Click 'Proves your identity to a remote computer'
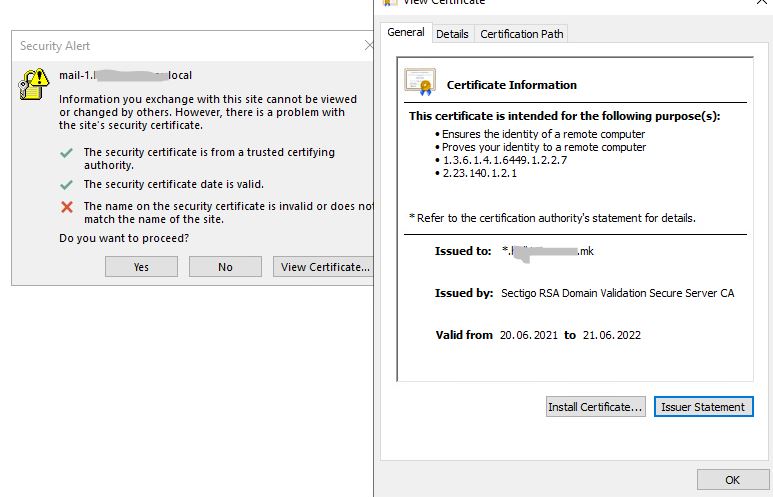The image size is (773, 497). [544, 147]
